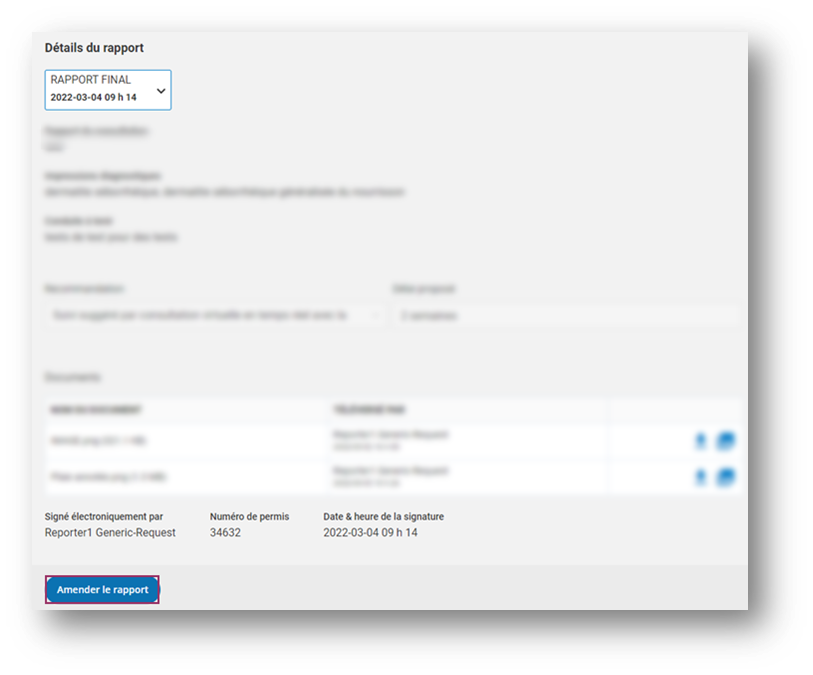Open viewer icon for the first listed document
The width and height of the screenshot is (813, 675).
click(x=725, y=441)
